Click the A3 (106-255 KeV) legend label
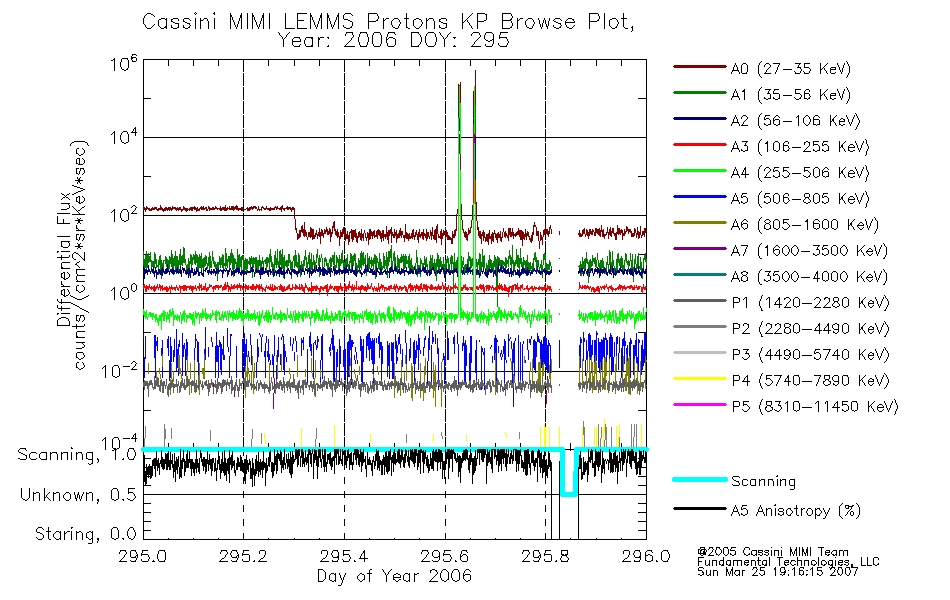Screen dimensions: 950x600 (800, 147)
